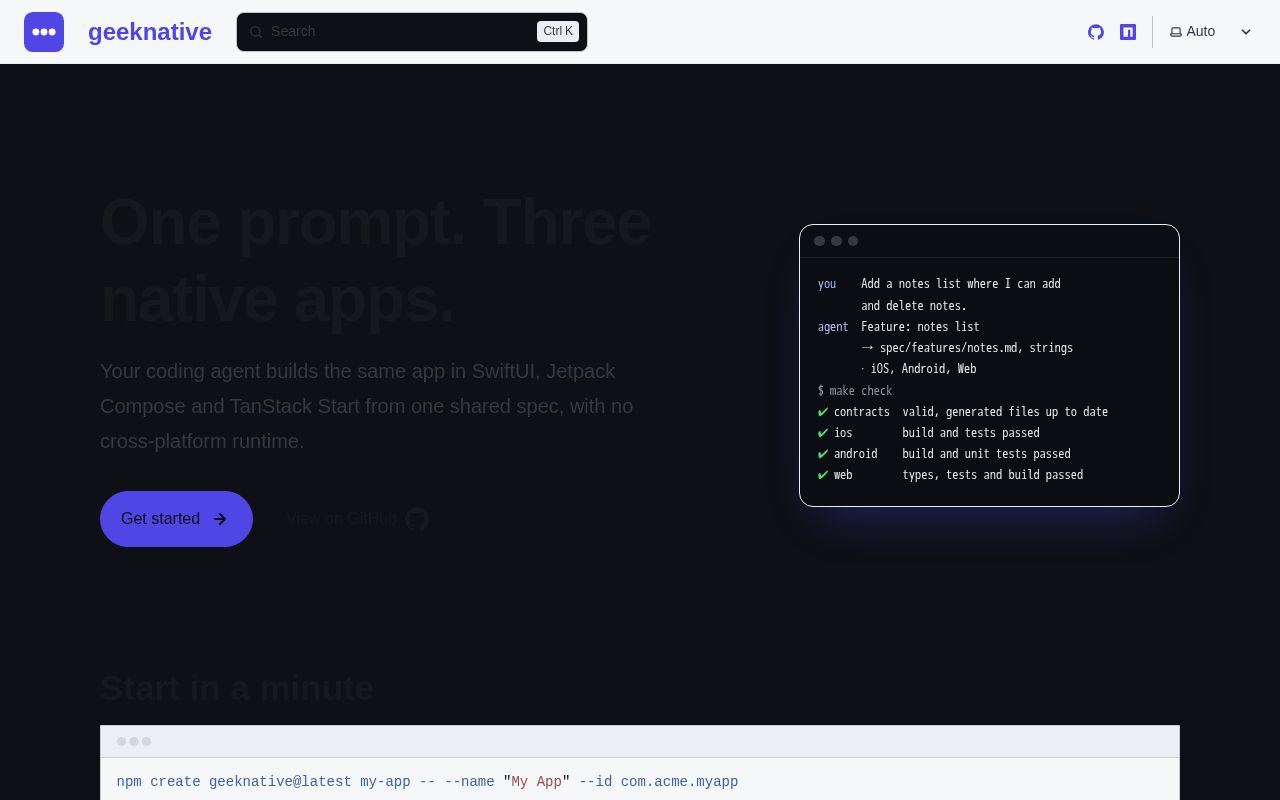This screenshot has width=1280, height=800.
Task: Click the line "and delete notes."
Action: (x=914, y=306)
